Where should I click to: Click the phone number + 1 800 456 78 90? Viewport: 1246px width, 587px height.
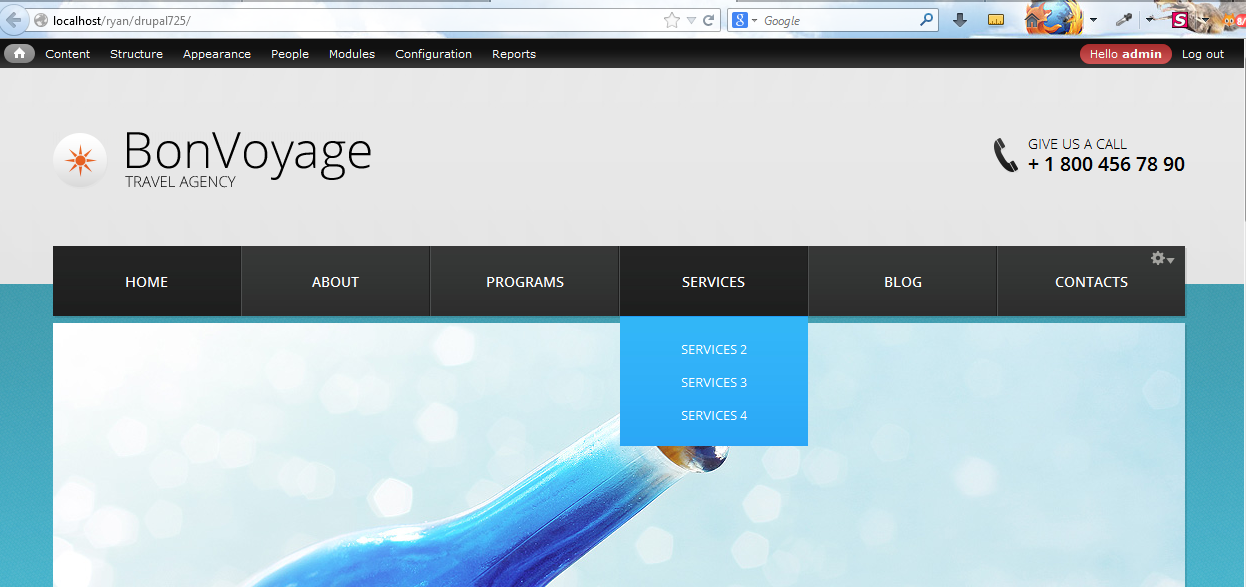(x=1106, y=164)
